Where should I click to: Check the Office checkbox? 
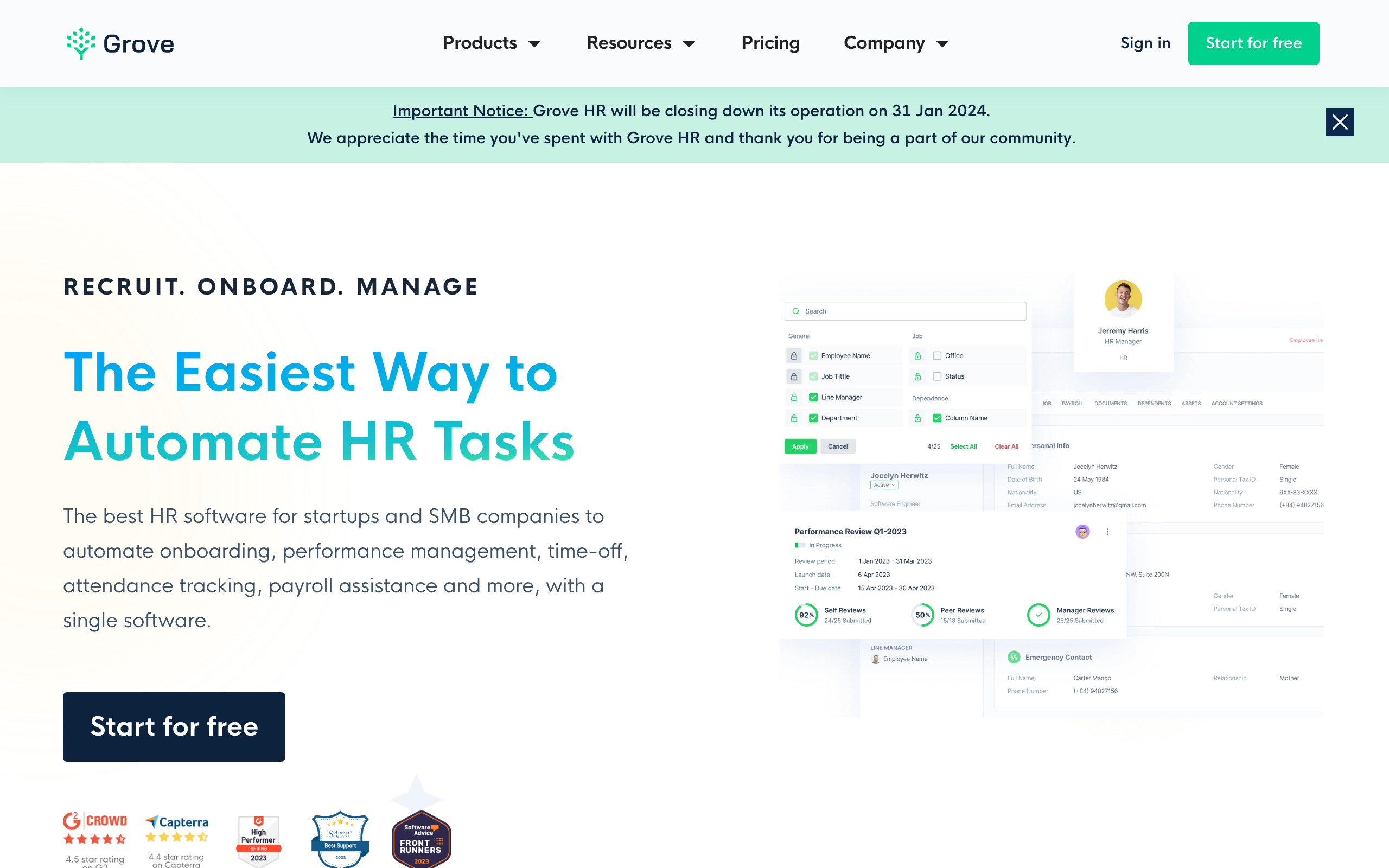tap(936, 356)
